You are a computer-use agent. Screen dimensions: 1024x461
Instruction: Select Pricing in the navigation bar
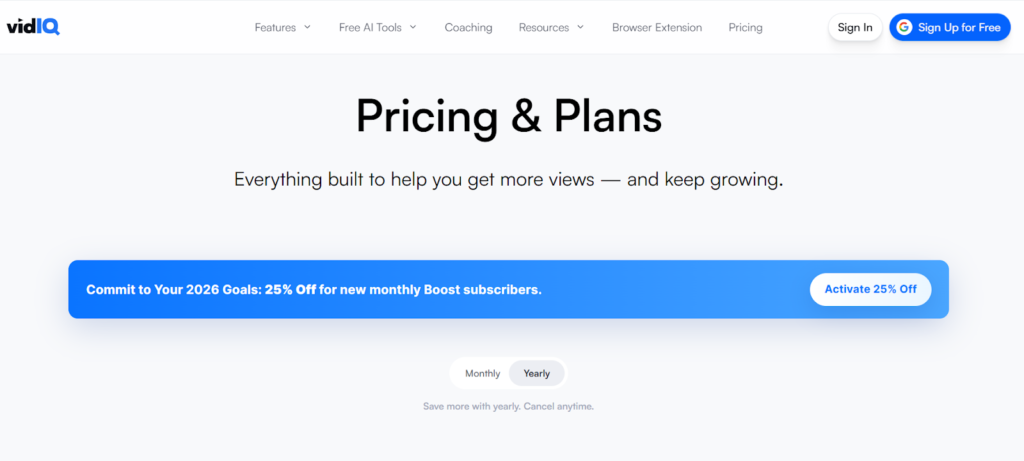tap(745, 27)
